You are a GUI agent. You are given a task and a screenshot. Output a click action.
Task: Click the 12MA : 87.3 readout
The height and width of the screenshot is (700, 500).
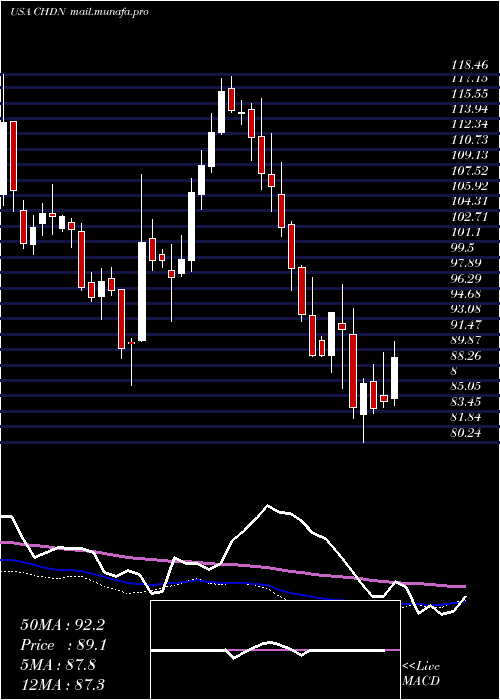[x=62, y=684]
